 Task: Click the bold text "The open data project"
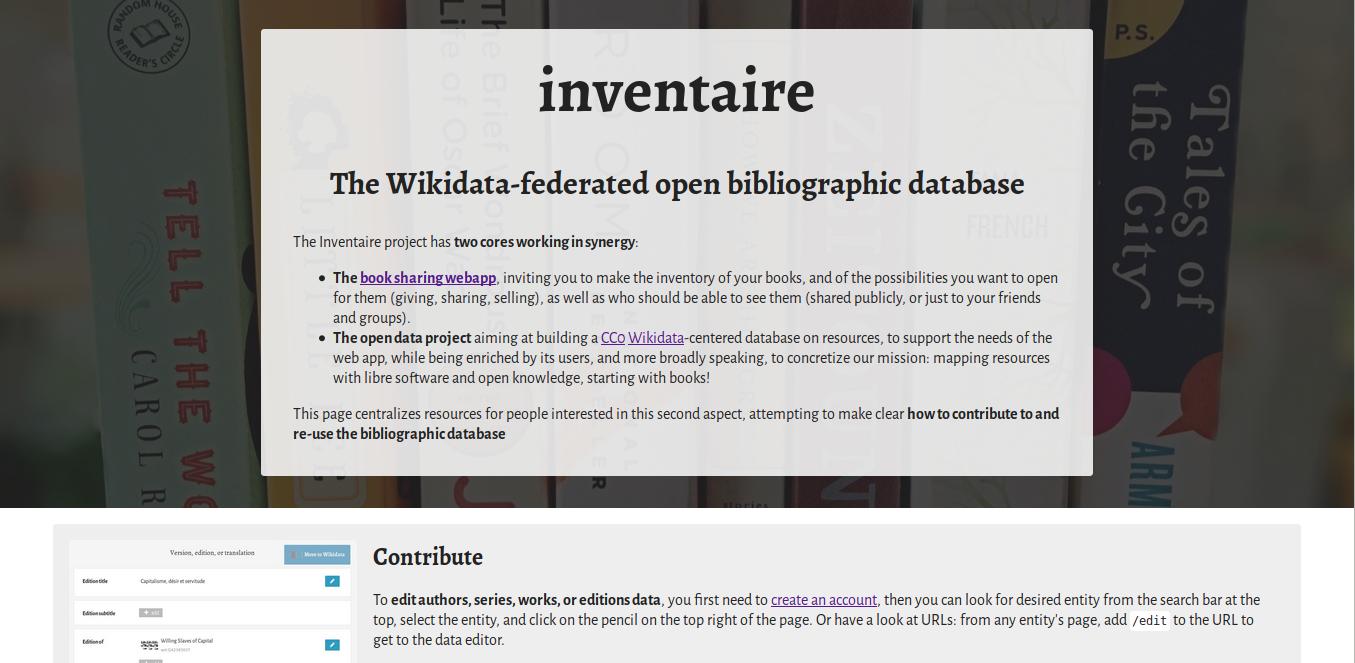(402, 338)
